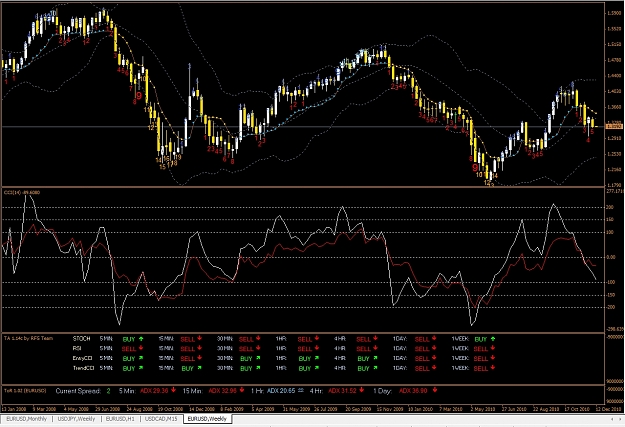Click the red arrow beside ADX 36.90
Image resolution: width=625 pixels, height=427 pixels.
[x=434, y=390]
